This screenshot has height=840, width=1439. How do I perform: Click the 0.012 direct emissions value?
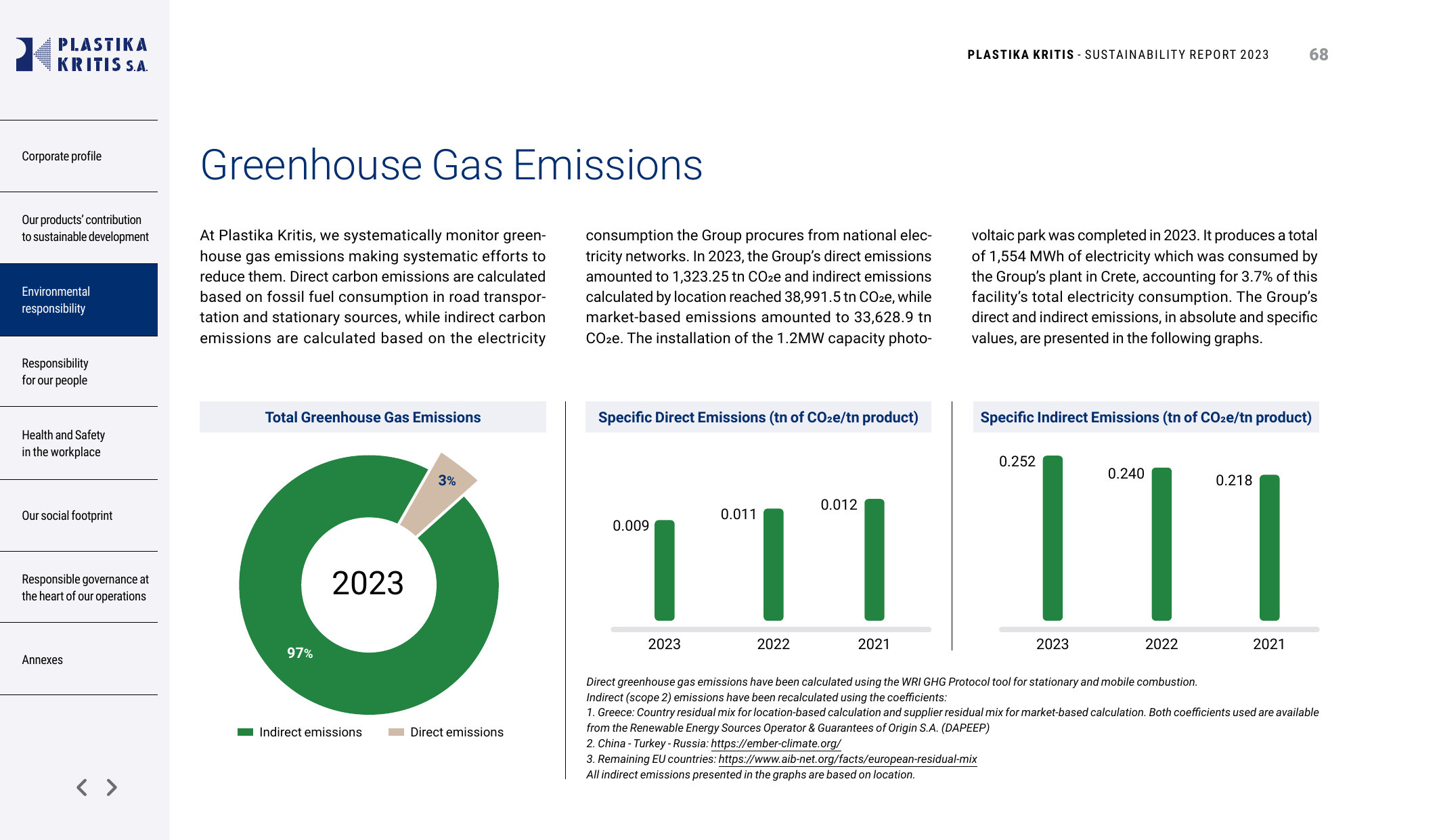coord(839,504)
